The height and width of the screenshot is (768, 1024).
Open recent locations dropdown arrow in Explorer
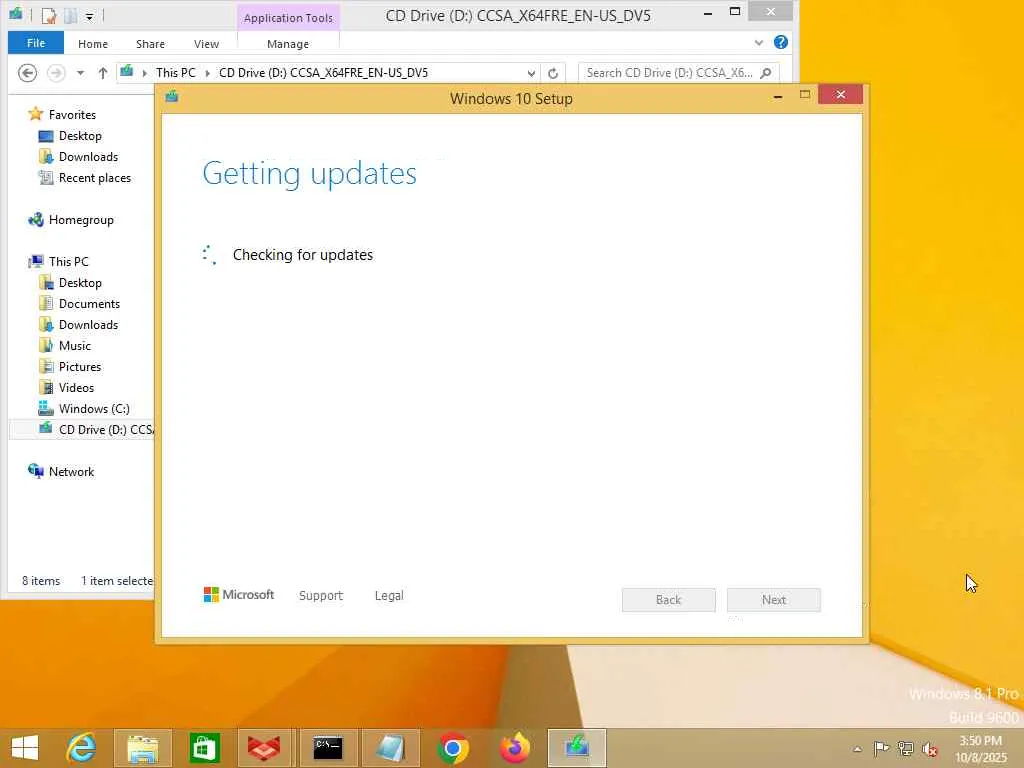click(x=80, y=73)
